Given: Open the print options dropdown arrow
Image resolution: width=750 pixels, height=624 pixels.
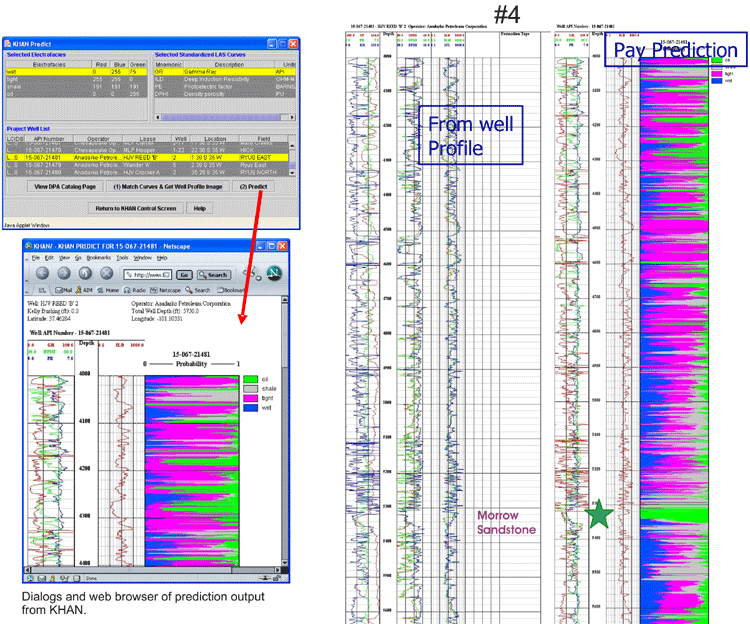Looking at the screenshot, I should pyautogui.click(x=259, y=277).
